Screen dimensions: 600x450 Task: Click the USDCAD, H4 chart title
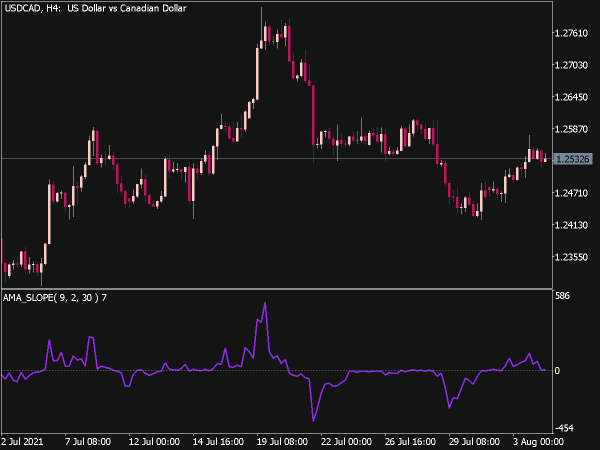coord(95,8)
